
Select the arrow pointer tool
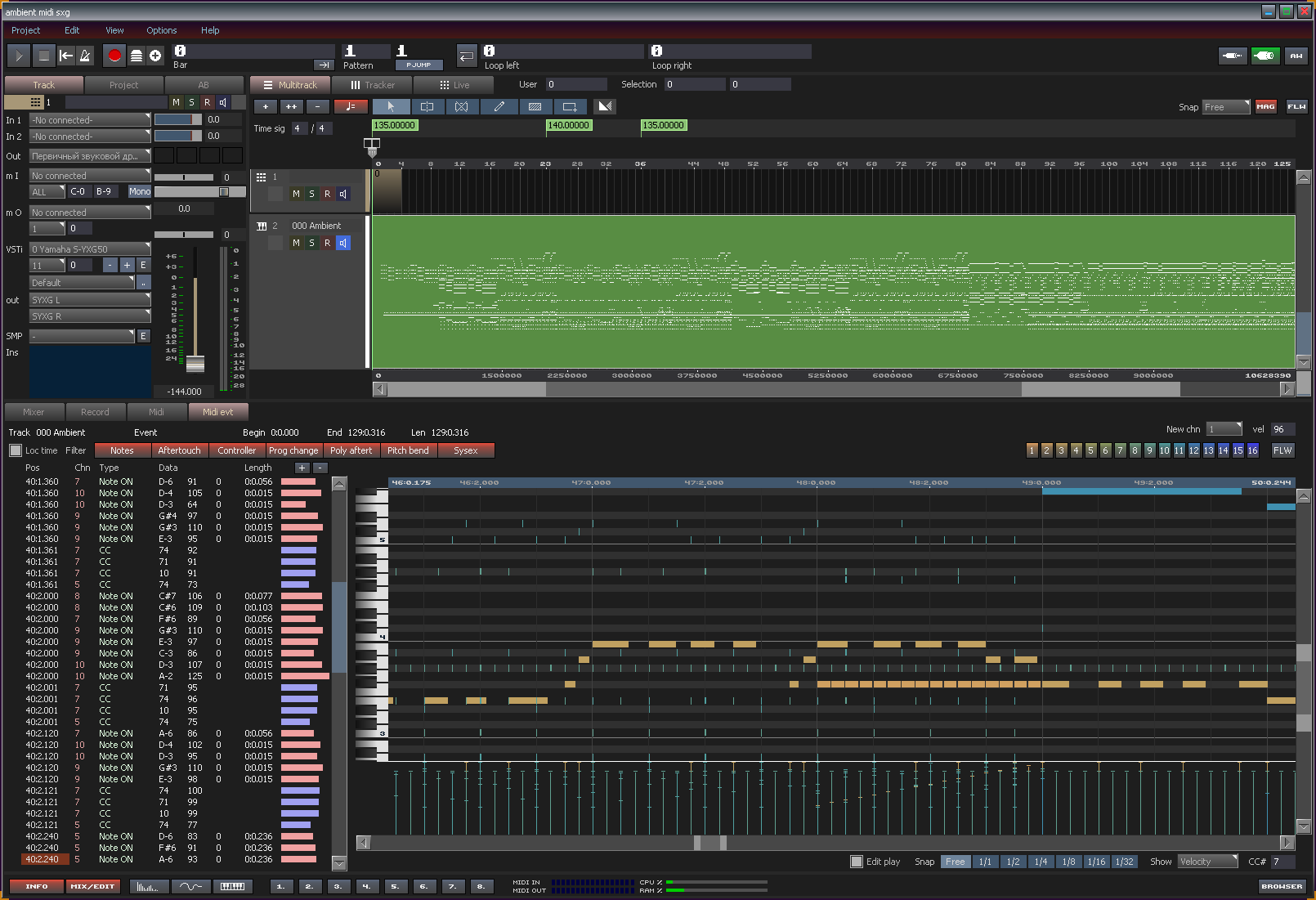click(x=391, y=106)
